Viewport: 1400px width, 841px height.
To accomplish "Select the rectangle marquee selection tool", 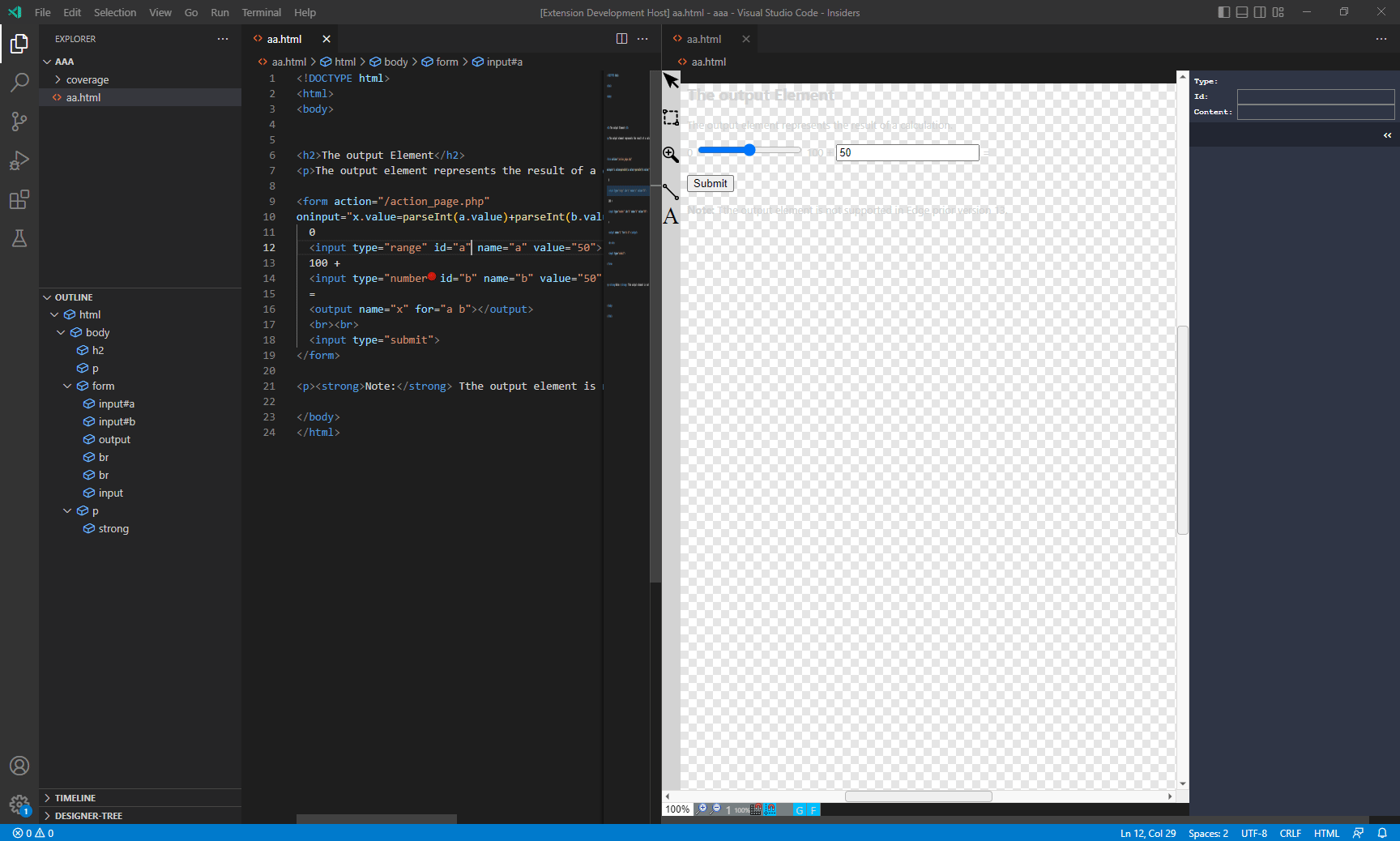I will coord(671,117).
